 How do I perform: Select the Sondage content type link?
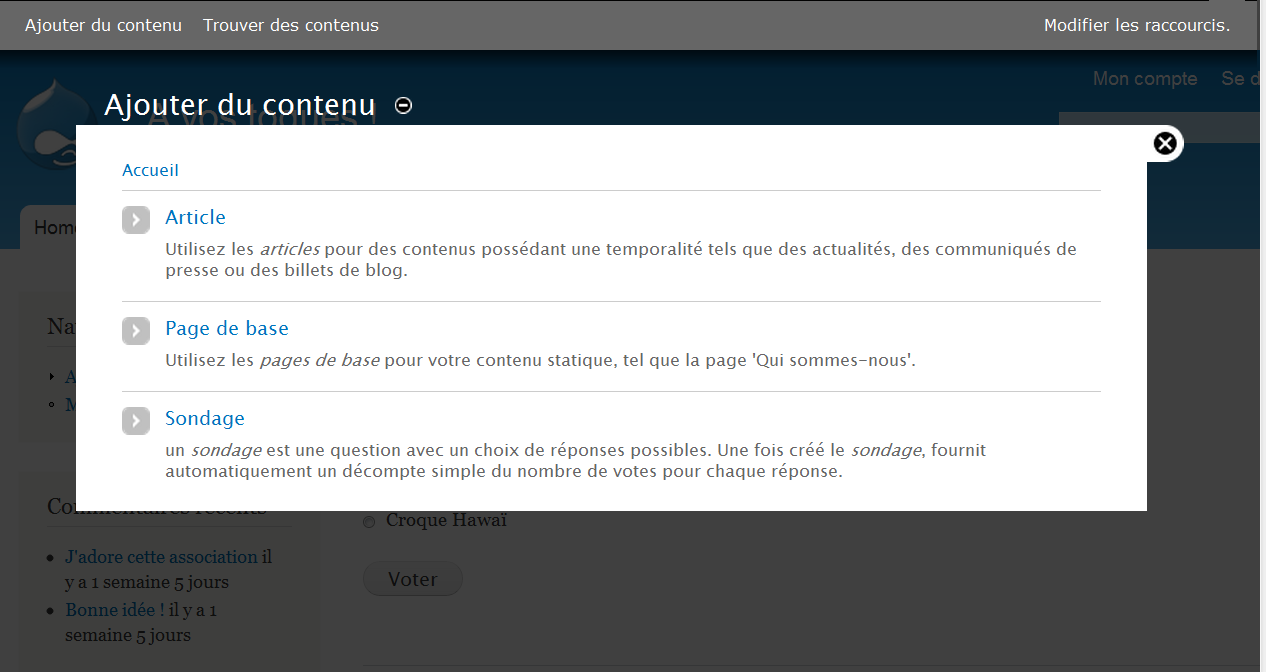click(205, 418)
